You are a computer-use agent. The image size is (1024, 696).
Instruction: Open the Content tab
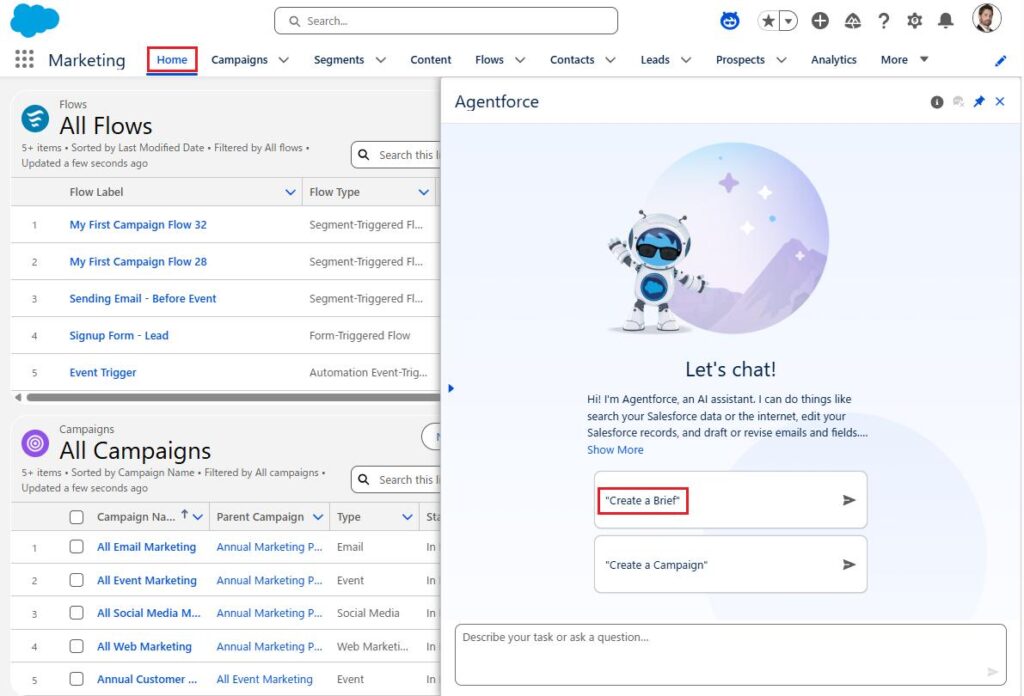point(430,59)
